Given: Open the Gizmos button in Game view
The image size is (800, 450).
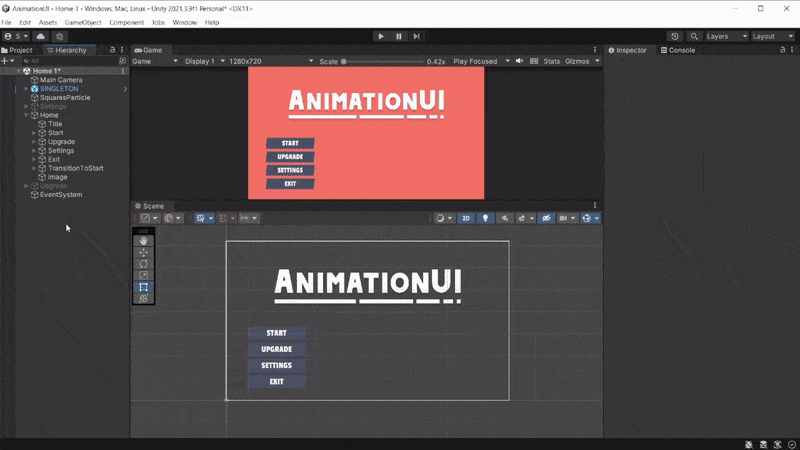Looking at the screenshot, I should 578,61.
